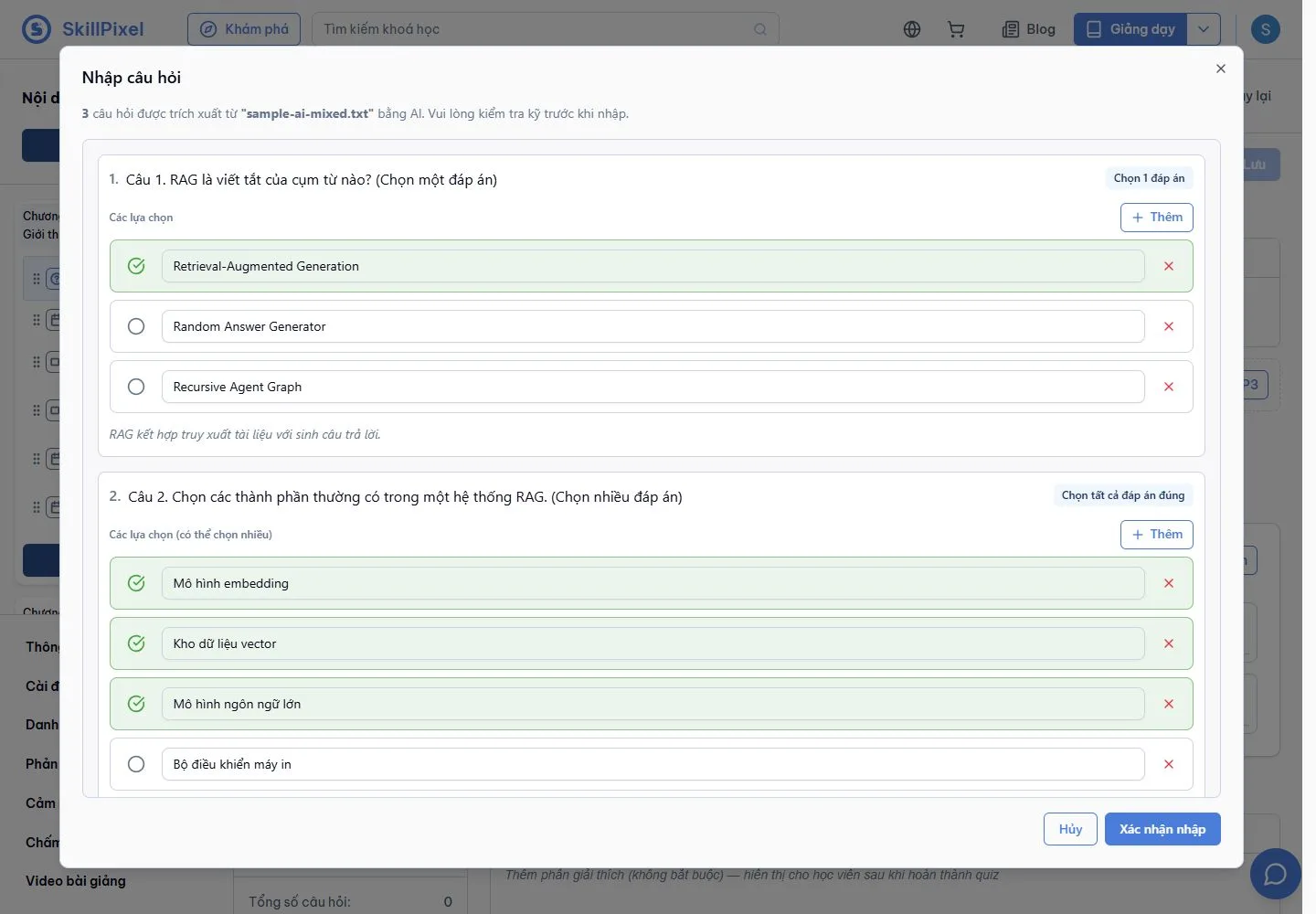This screenshot has height=914, width=1316.
Task: Edit the Random Answer Generator text field
Action: click(653, 326)
